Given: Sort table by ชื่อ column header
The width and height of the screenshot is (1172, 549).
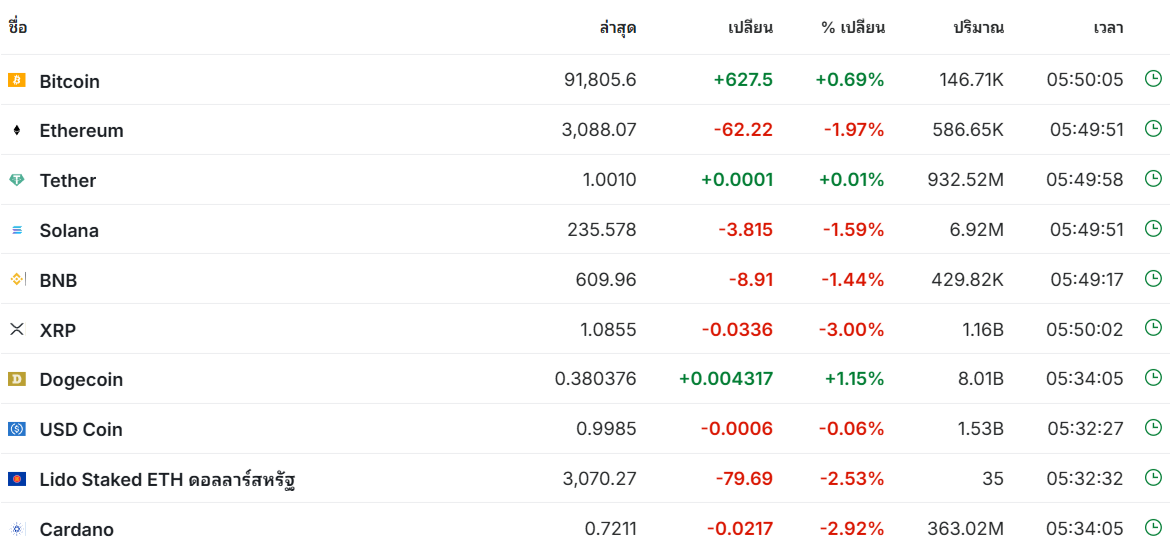Looking at the screenshot, I should pos(18,28).
